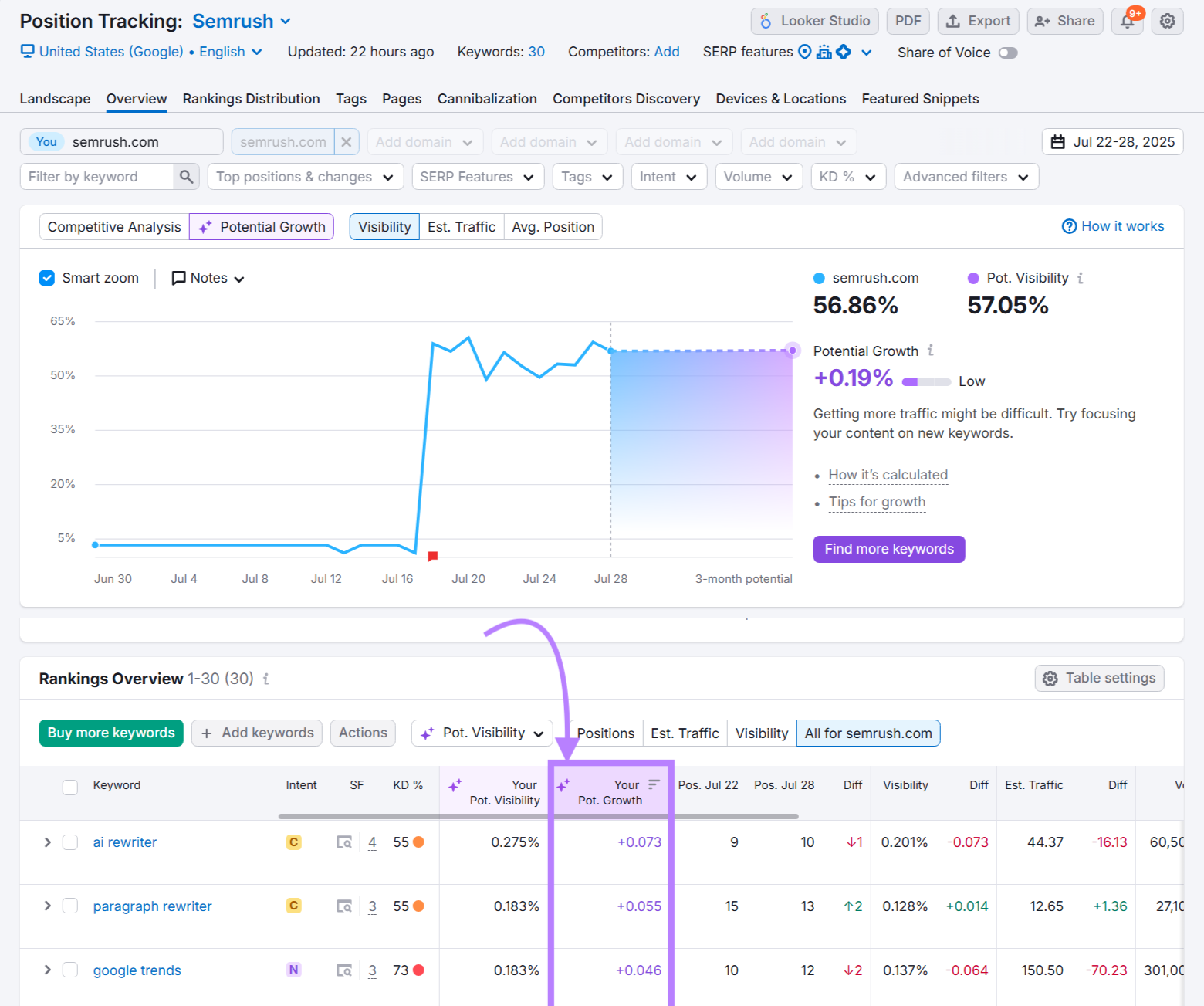Toggle the Share of Voice switch
This screenshot has width=1204, height=1006.
pyautogui.click(x=1008, y=53)
